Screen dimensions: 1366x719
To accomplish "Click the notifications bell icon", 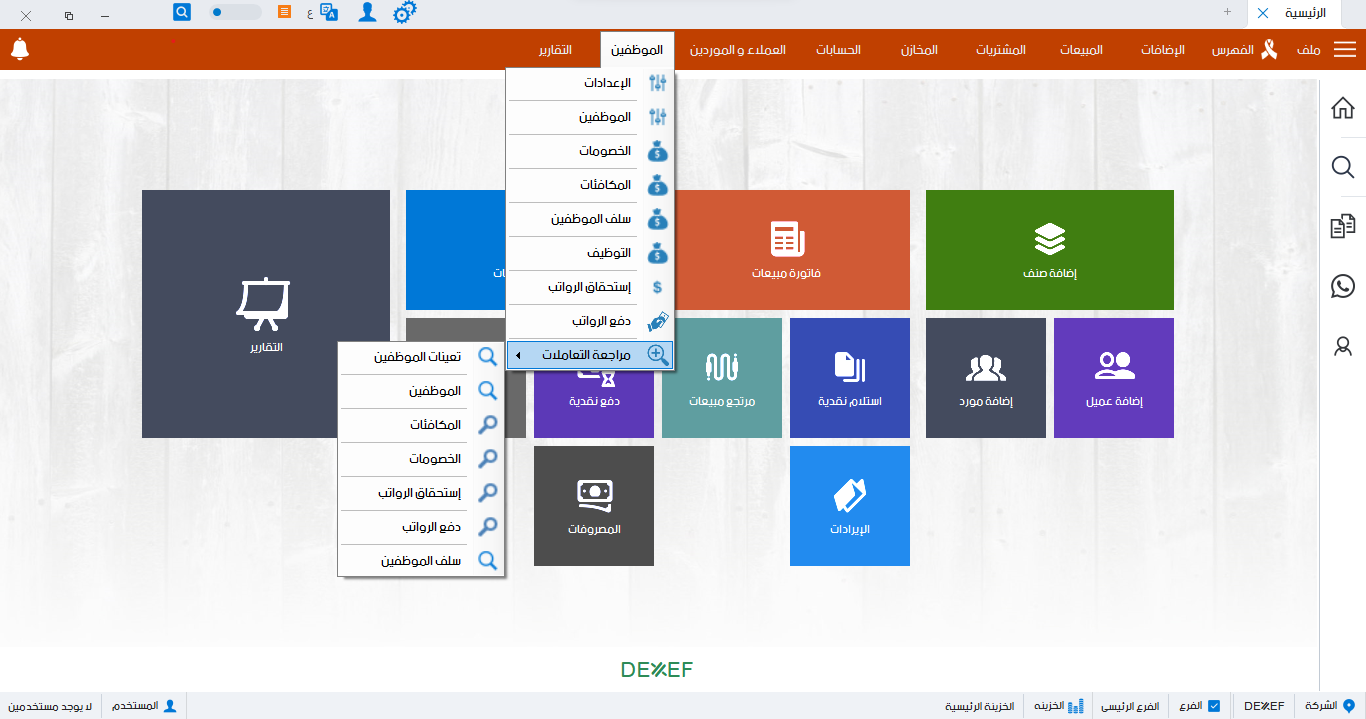I will (x=20, y=47).
